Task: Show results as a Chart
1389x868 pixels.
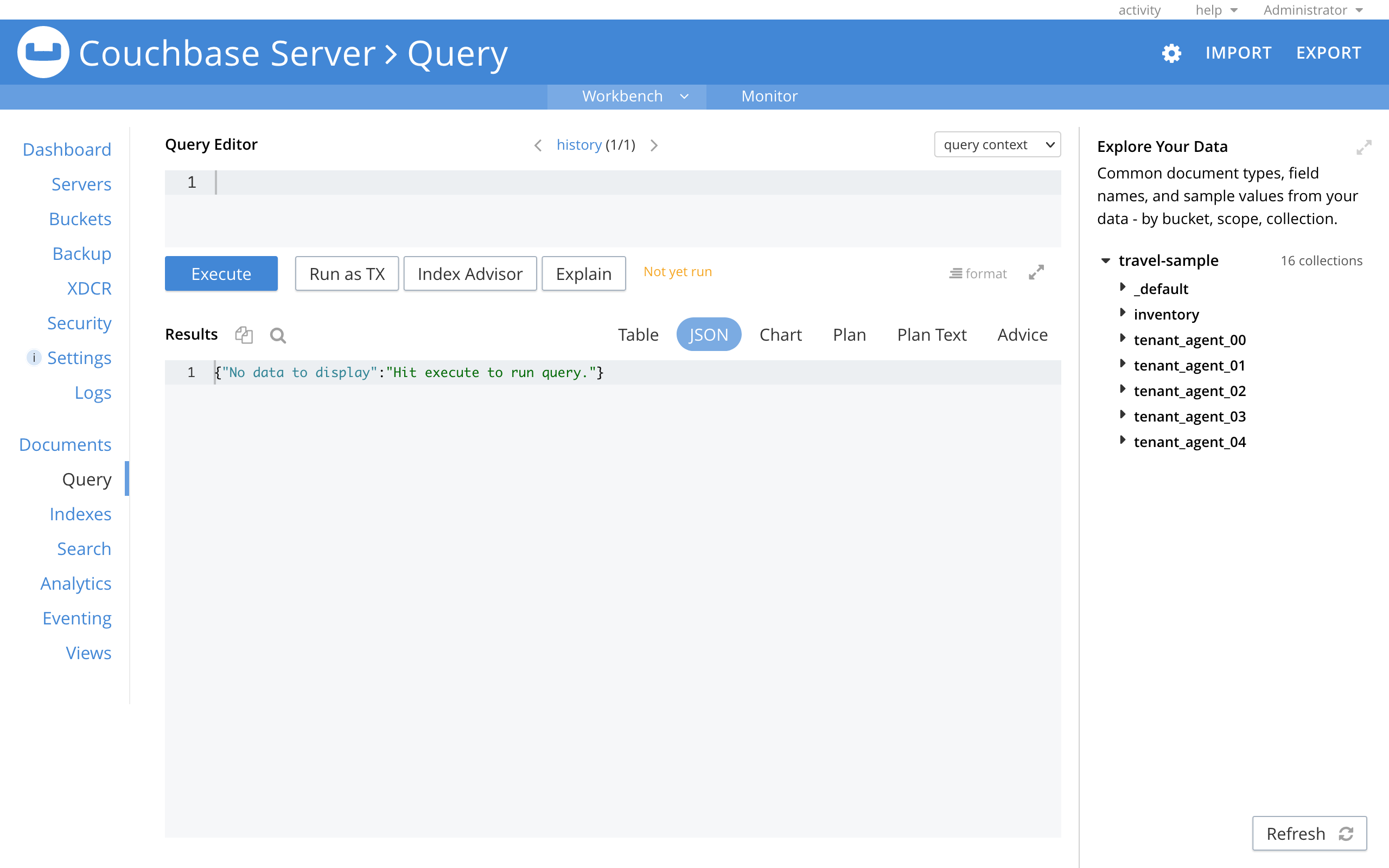Action: click(781, 334)
